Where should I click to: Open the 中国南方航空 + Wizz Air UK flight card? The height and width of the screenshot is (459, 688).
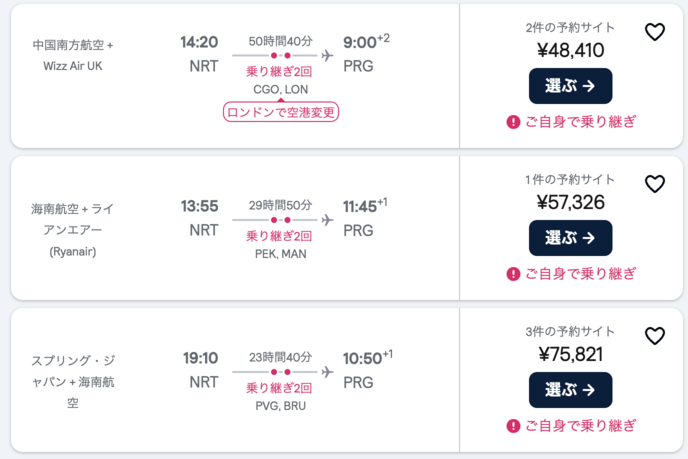click(x=73, y=56)
